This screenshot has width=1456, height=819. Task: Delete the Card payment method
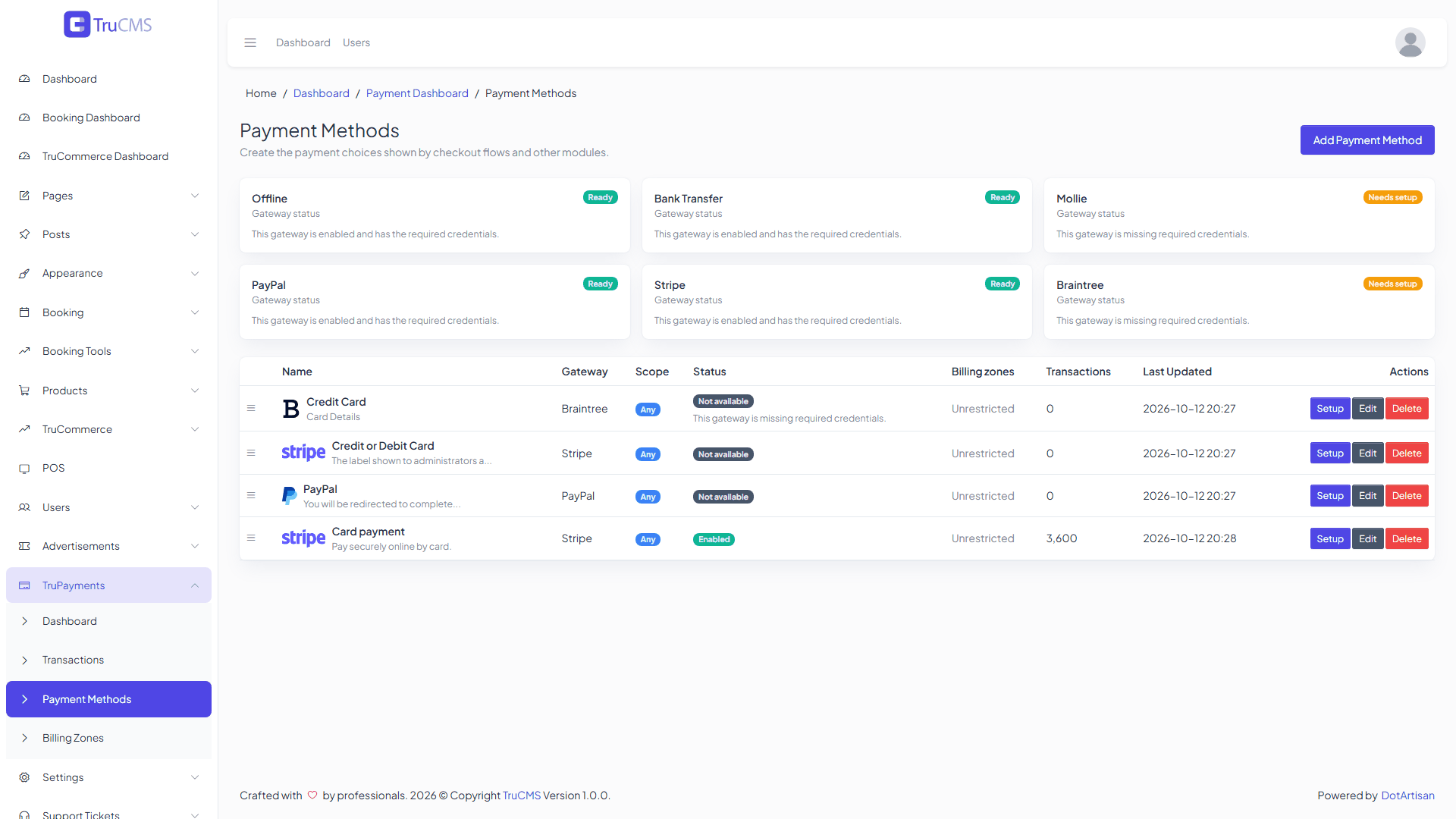1407,539
